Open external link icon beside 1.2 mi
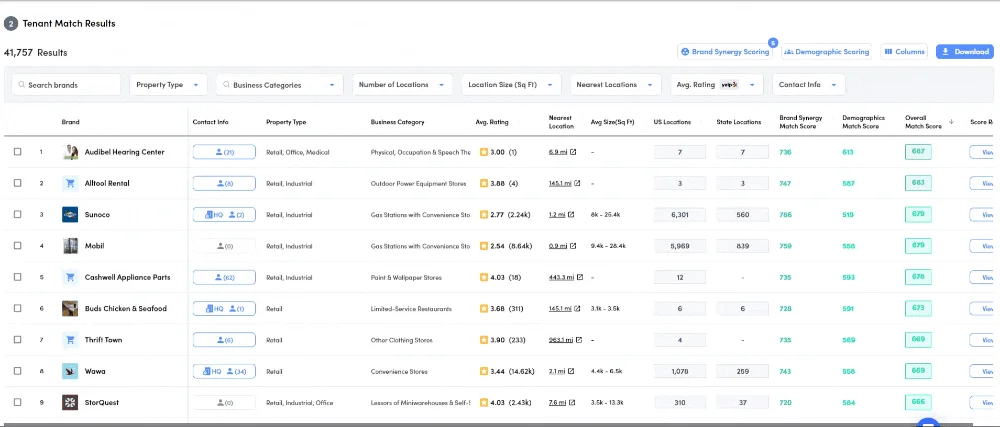This screenshot has height=427, width=1000. click(571, 215)
